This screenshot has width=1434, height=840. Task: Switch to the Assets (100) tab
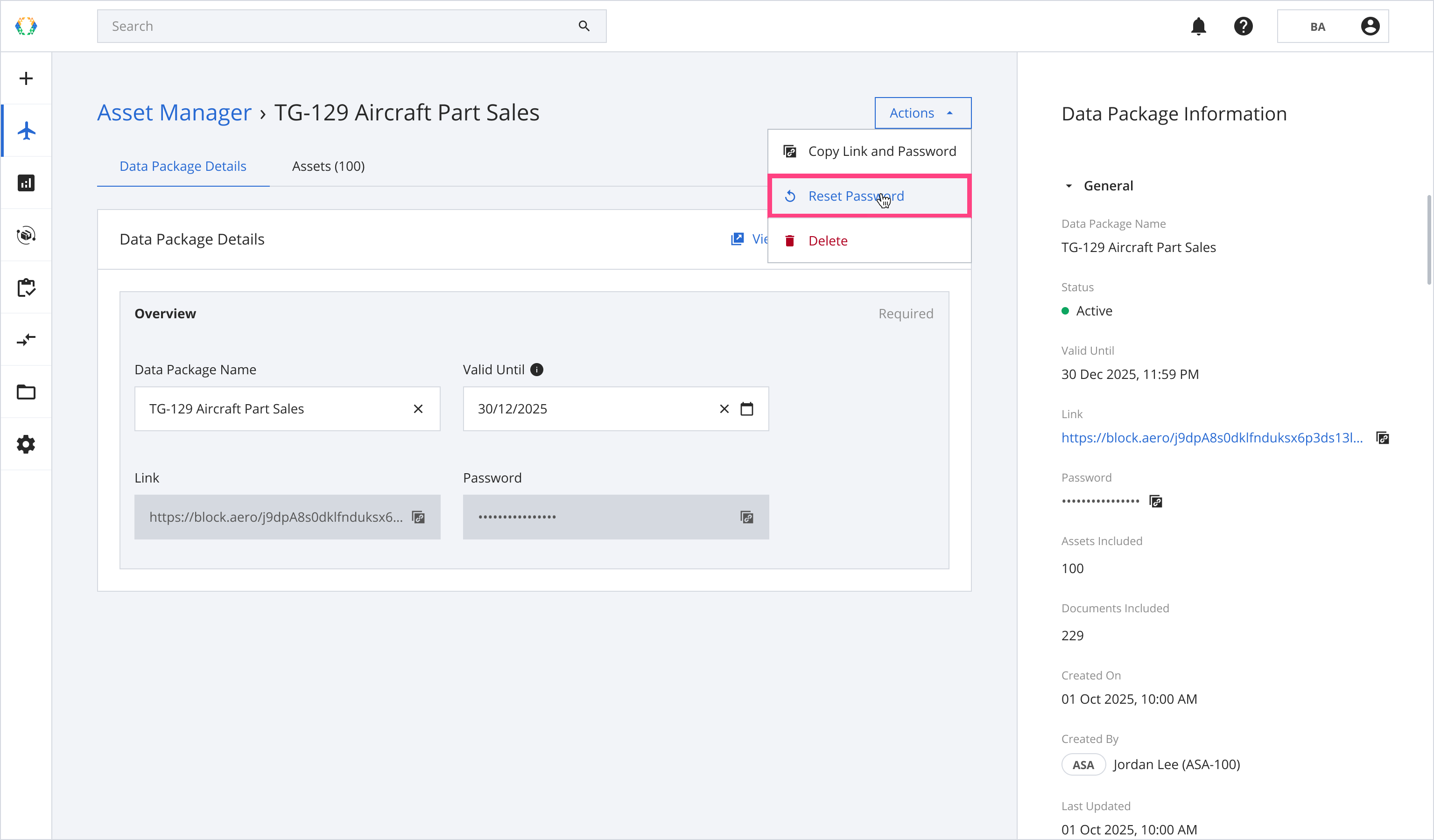(328, 166)
